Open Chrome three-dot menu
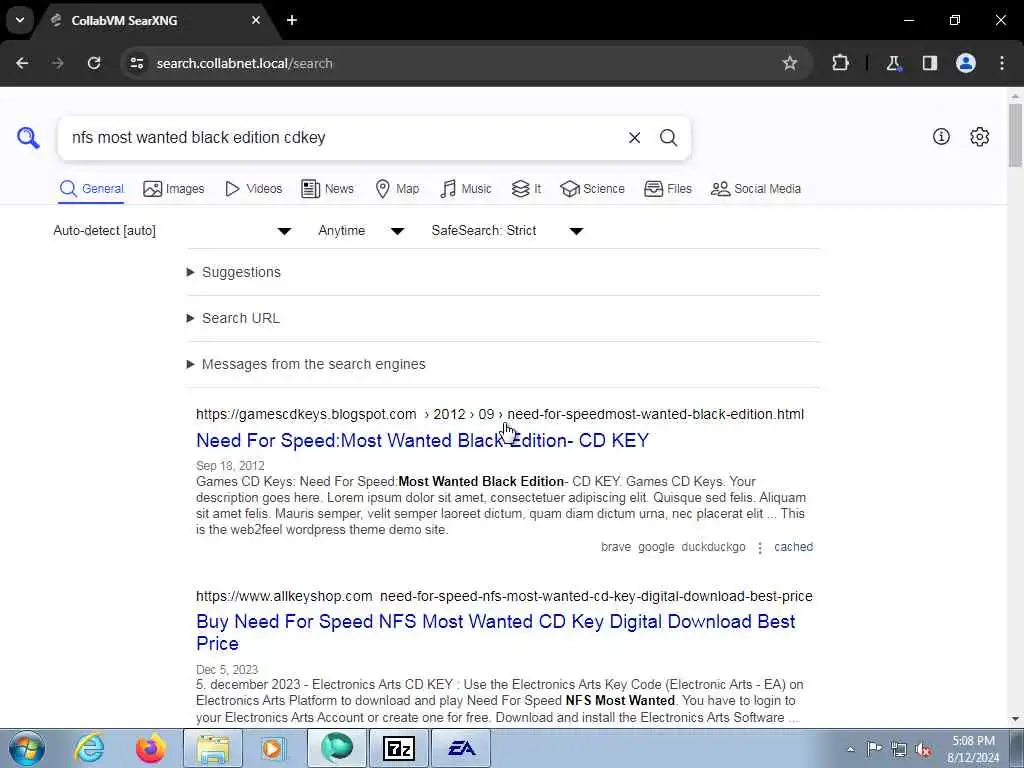Image resolution: width=1024 pixels, height=768 pixels. pyautogui.click(x=1002, y=63)
